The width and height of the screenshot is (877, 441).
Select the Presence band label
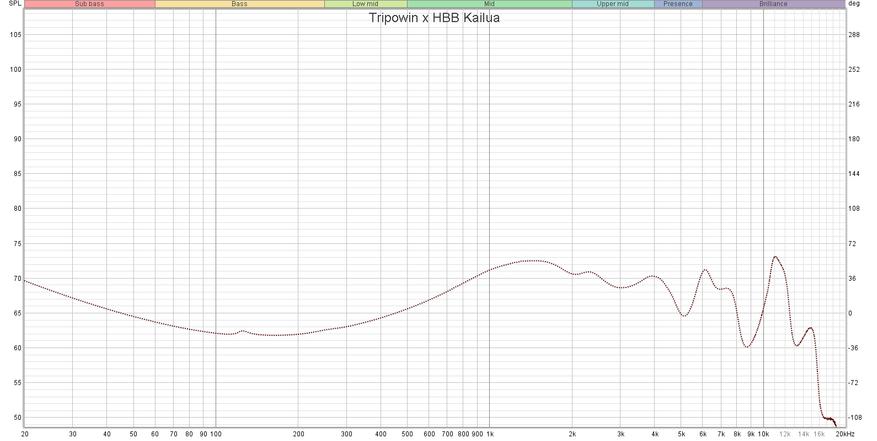pos(678,4)
